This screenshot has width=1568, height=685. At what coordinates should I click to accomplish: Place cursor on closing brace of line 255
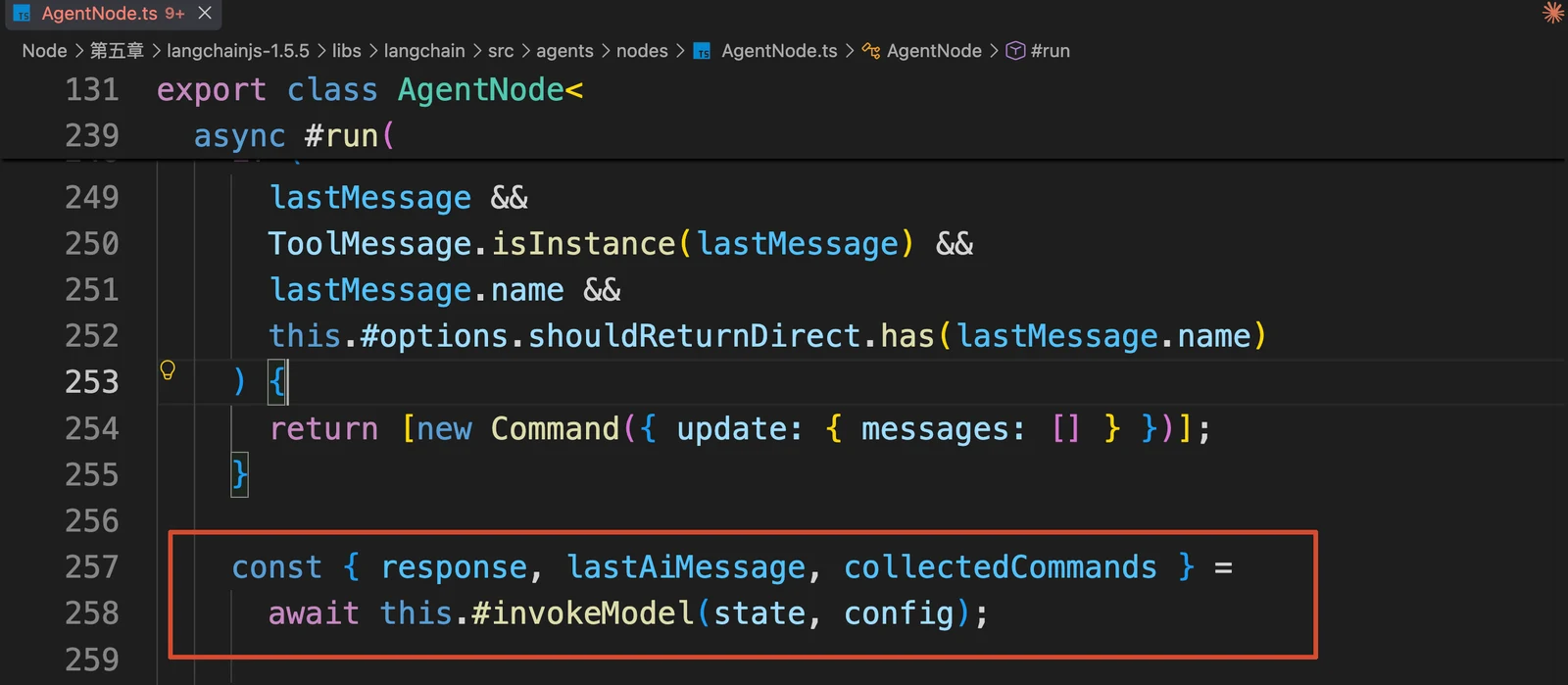tap(240, 475)
